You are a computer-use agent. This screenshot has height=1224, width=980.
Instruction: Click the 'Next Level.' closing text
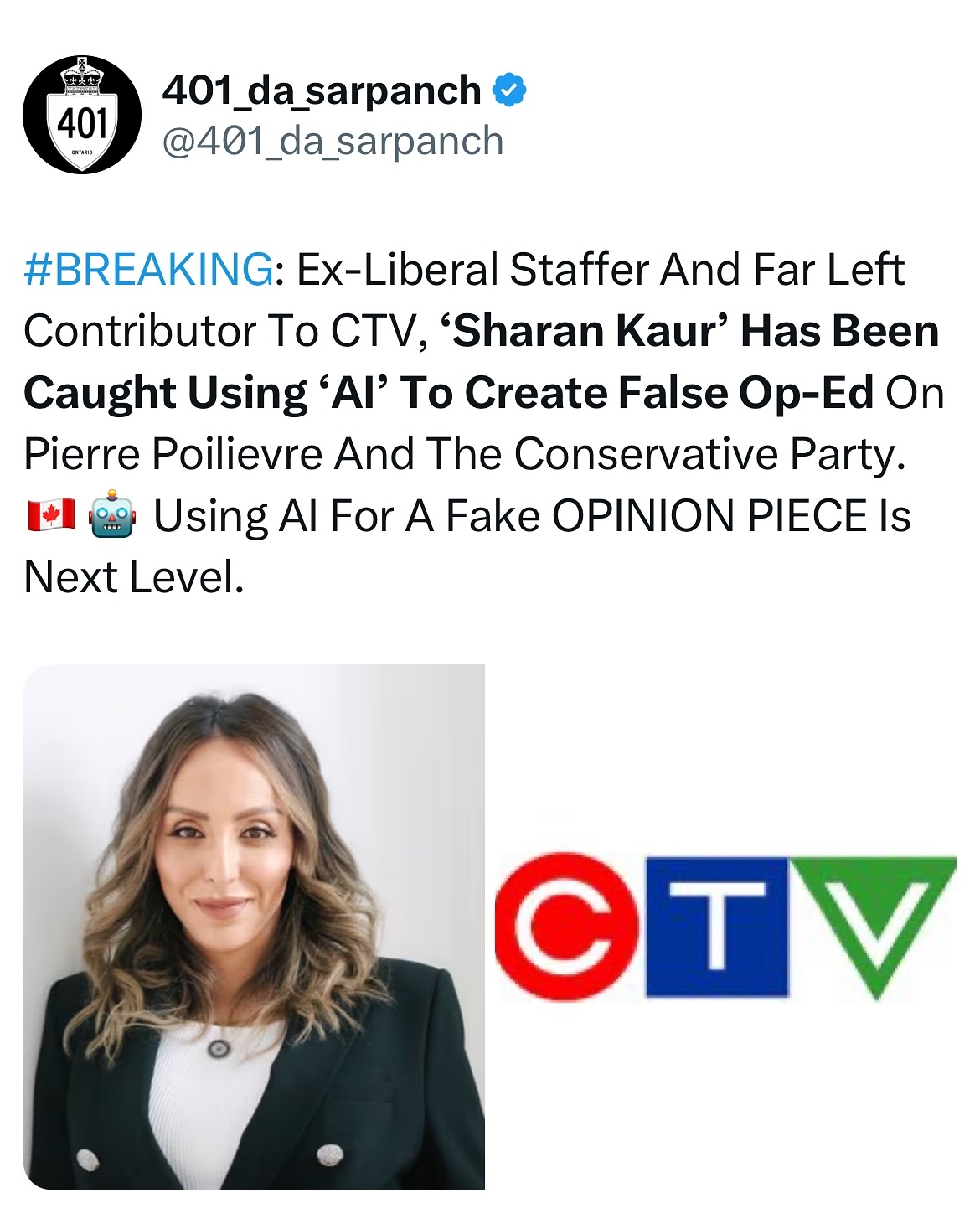click(x=134, y=578)
